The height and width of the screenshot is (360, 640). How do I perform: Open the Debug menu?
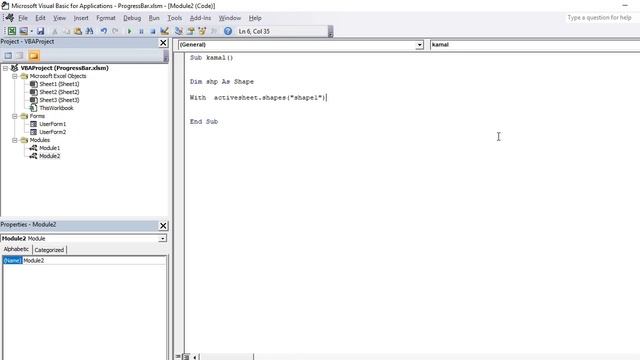tap(132, 18)
